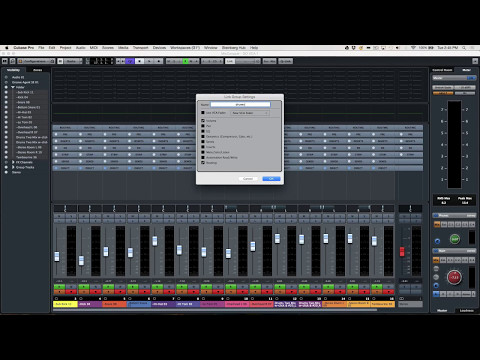Select the yellow Sub Kick channel name
The image size is (480, 360).
(65, 304)
